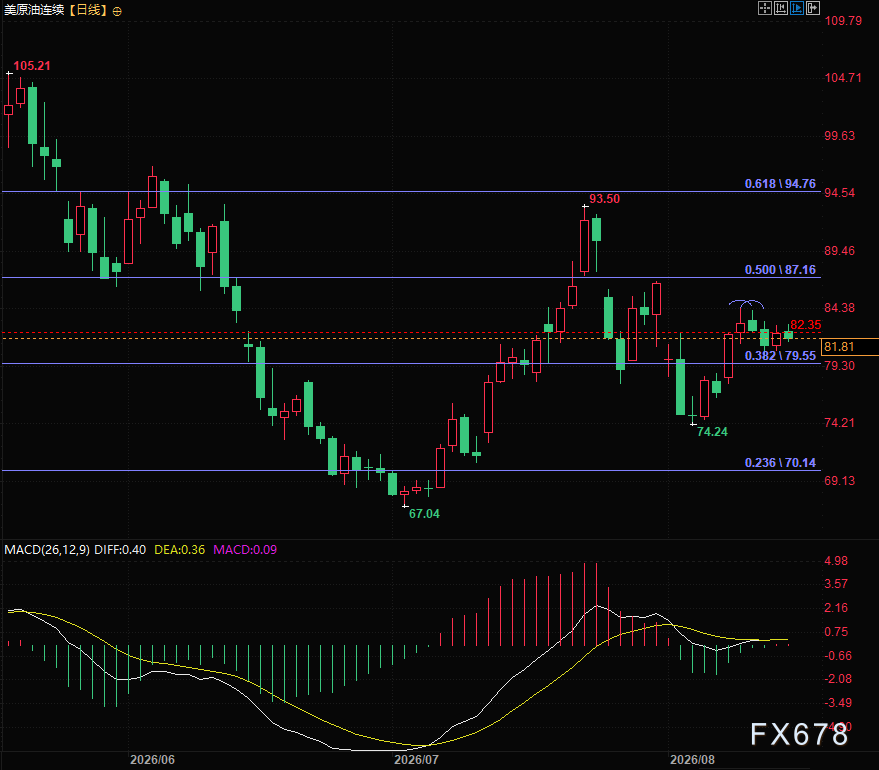Click the 105.21 high price marker

32,66
